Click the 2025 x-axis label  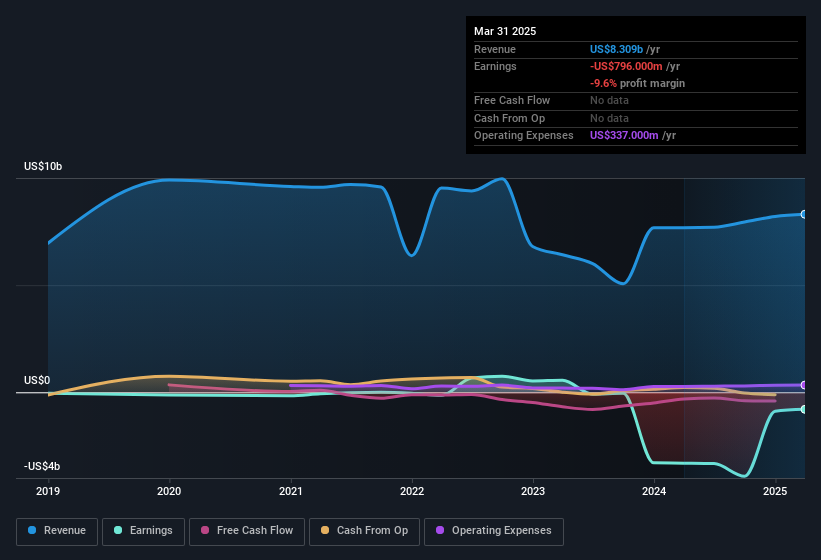point(775,491)
